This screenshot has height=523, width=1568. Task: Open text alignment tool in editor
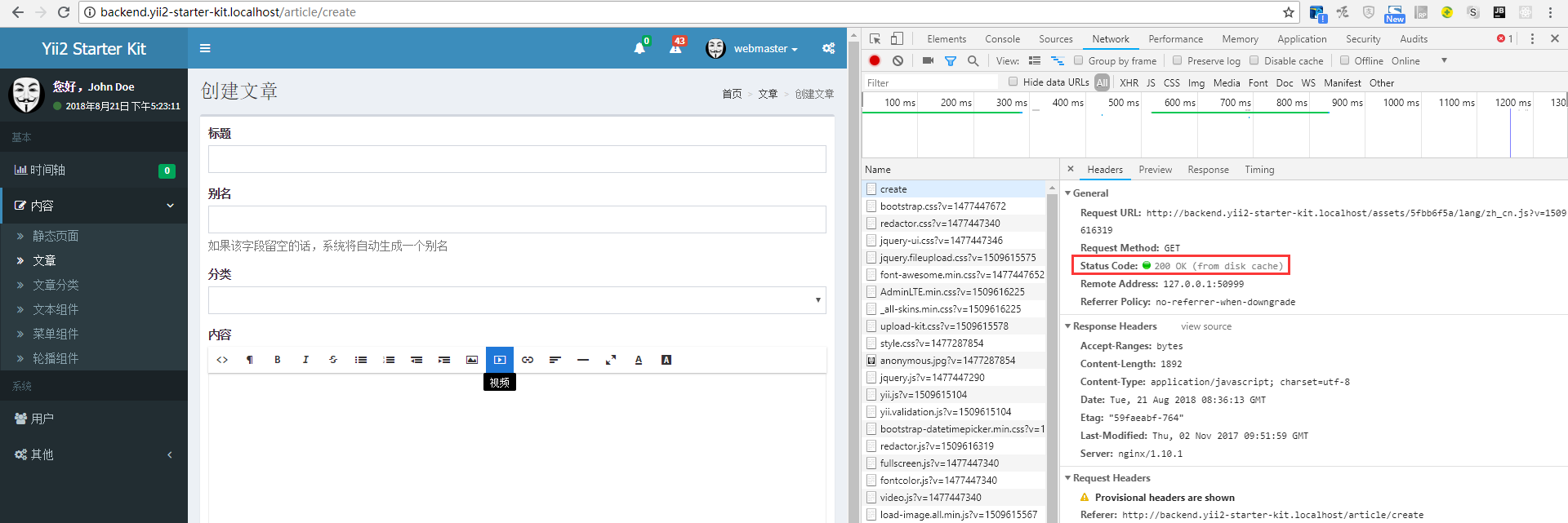coord(555,360)
